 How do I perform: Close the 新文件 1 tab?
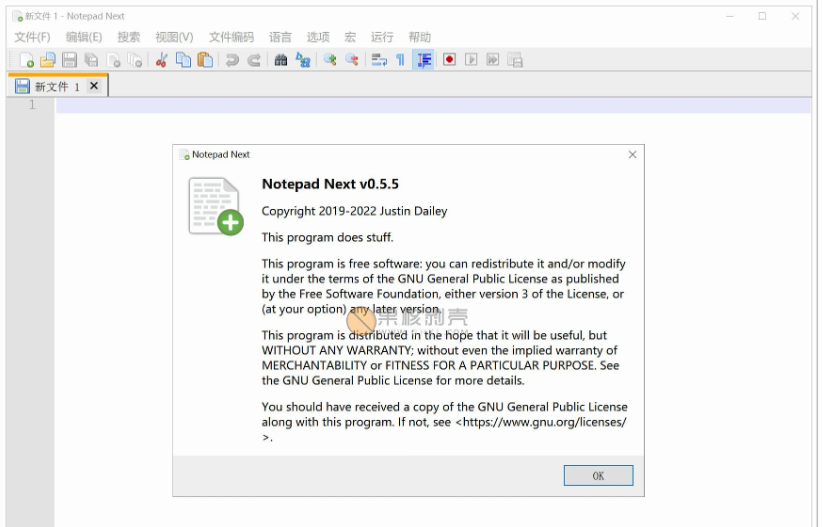pyautogui.click(x=94, y=85)
